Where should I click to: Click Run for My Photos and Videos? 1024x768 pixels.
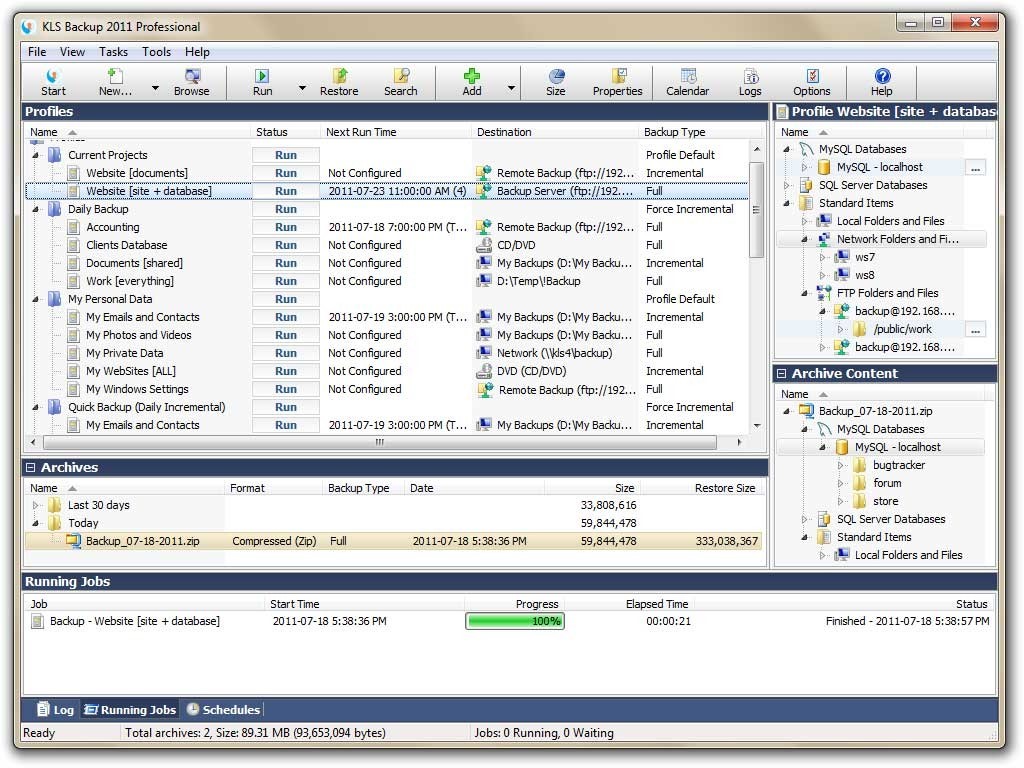285,335
